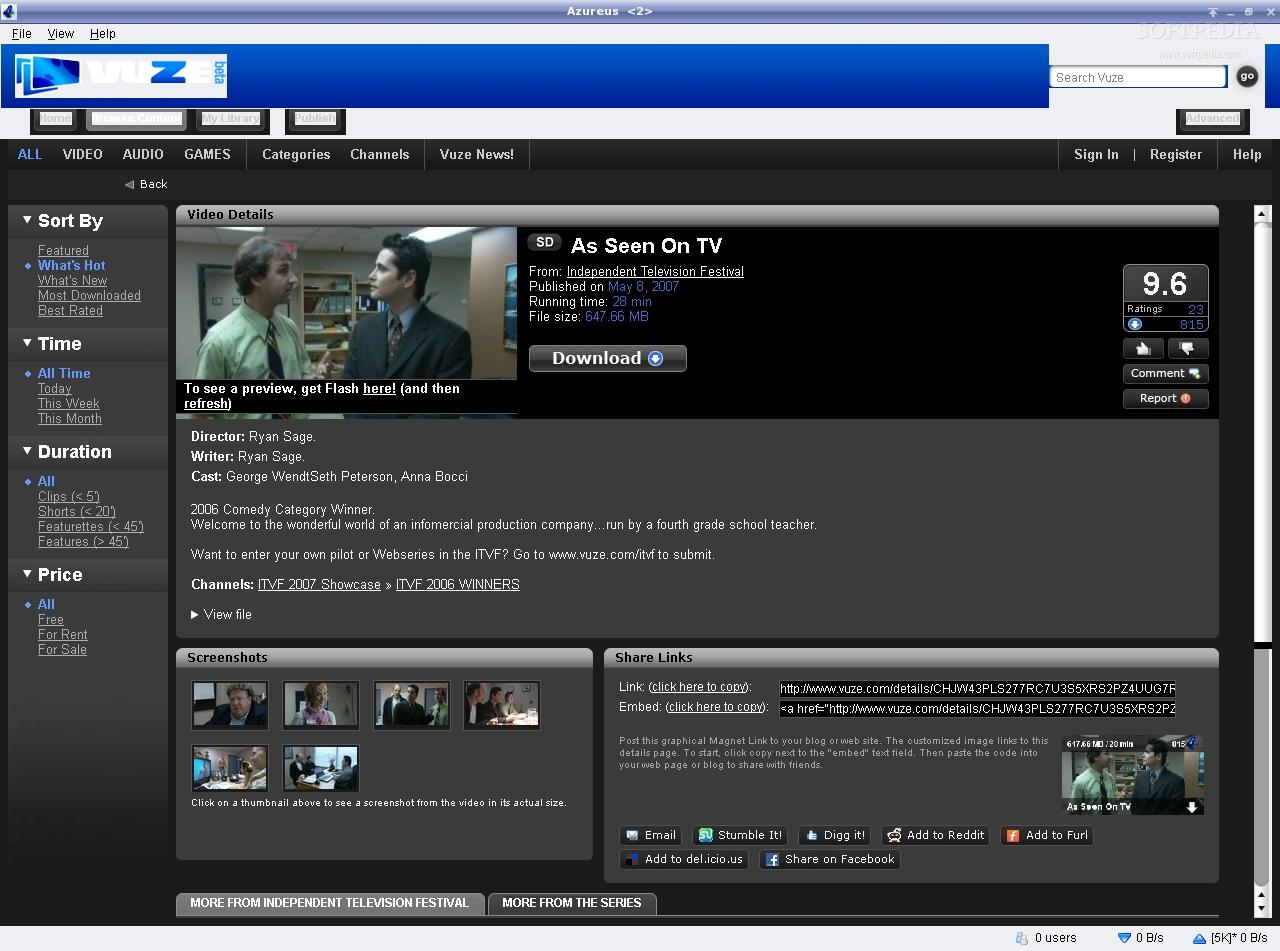This screenshot has height=951, width=1280.
Task: Open the View menu
Action: tap(60, 33)
